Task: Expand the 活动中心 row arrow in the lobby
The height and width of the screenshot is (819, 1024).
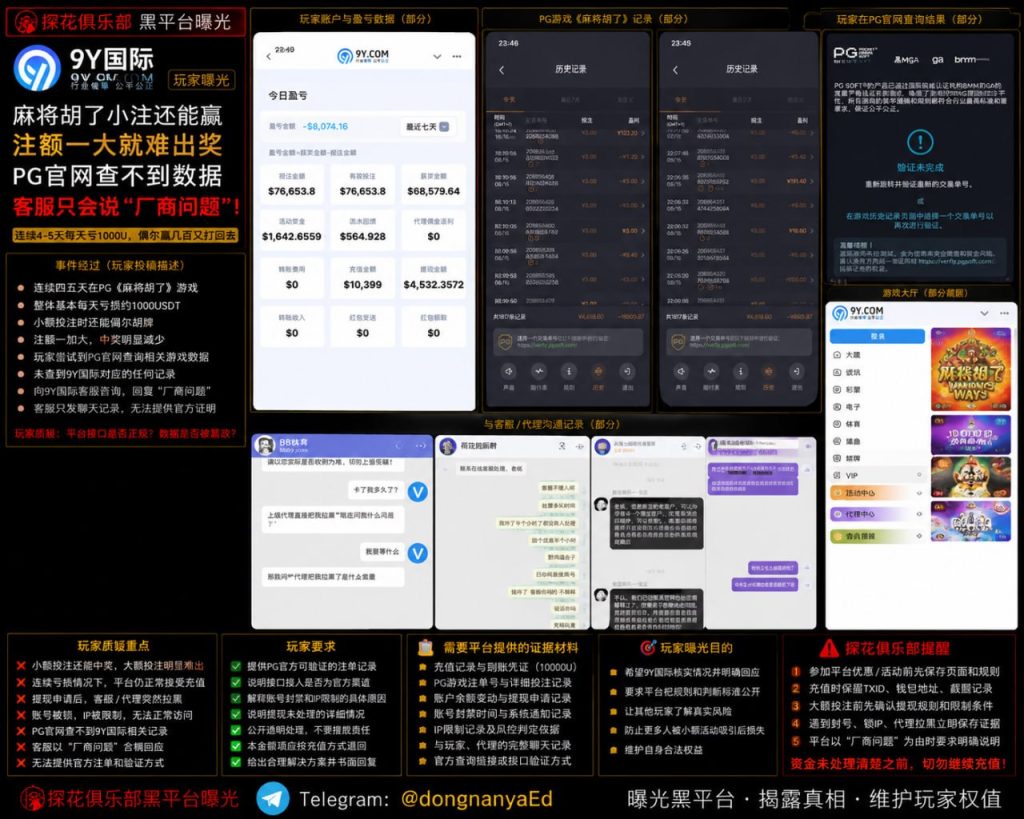Action: pos(918,493)
